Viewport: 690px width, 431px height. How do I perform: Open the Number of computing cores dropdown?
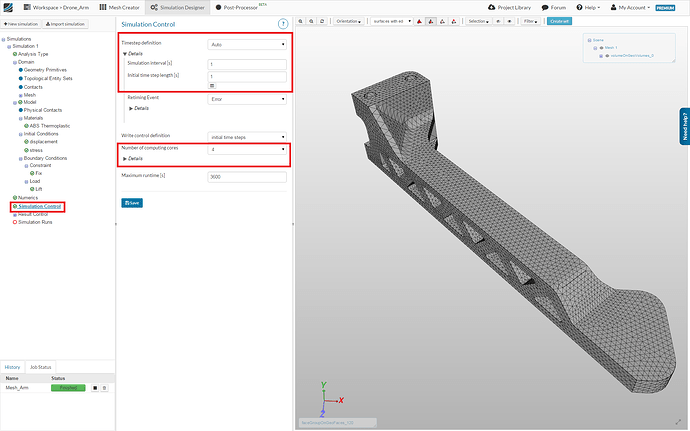[x=247, y=149]
